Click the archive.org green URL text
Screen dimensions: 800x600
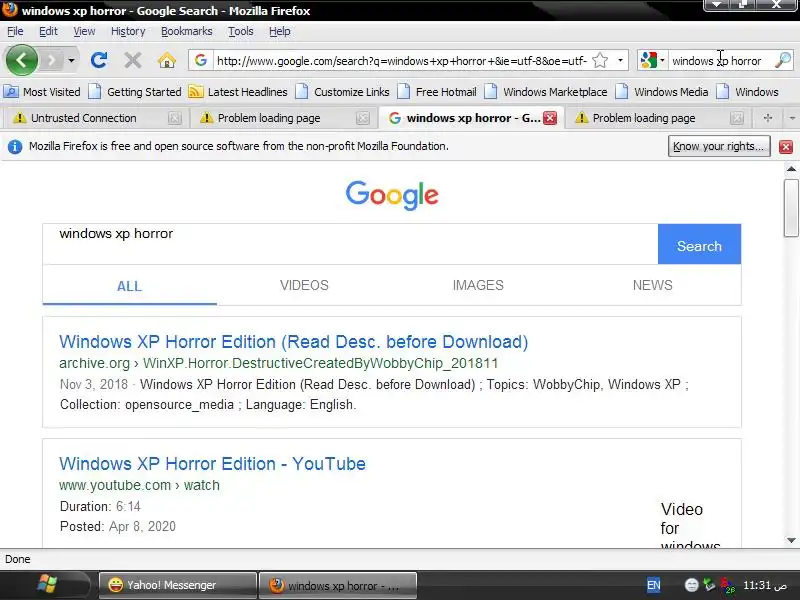click(279, 363)
